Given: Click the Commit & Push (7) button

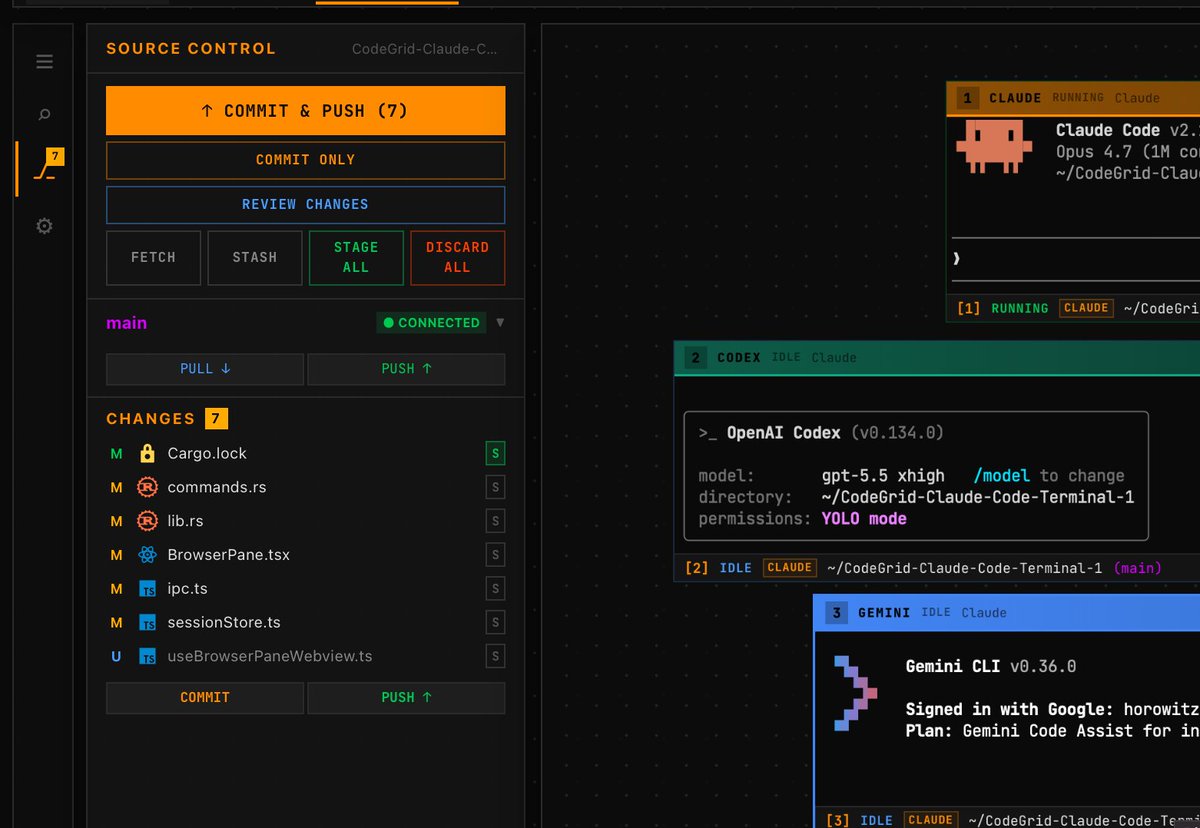Looking at the screenshot, I should tap(305, 111).
